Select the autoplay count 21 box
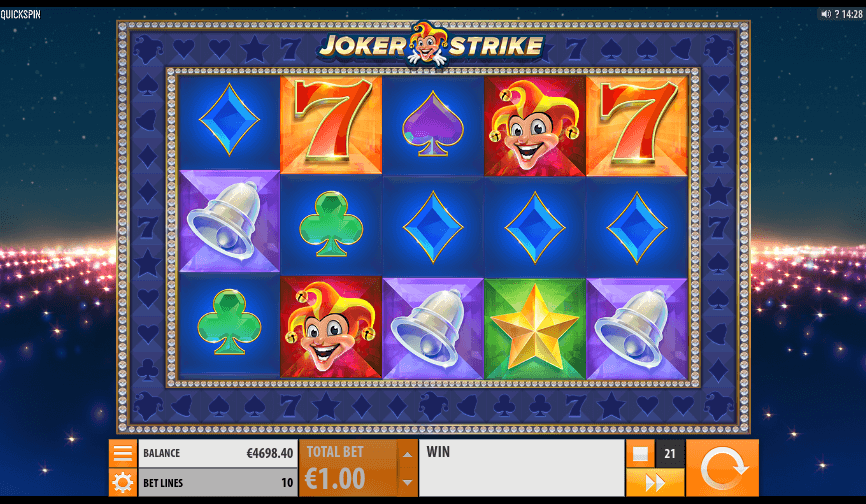The height and width of the screenshot is (504, 866). 670,454
